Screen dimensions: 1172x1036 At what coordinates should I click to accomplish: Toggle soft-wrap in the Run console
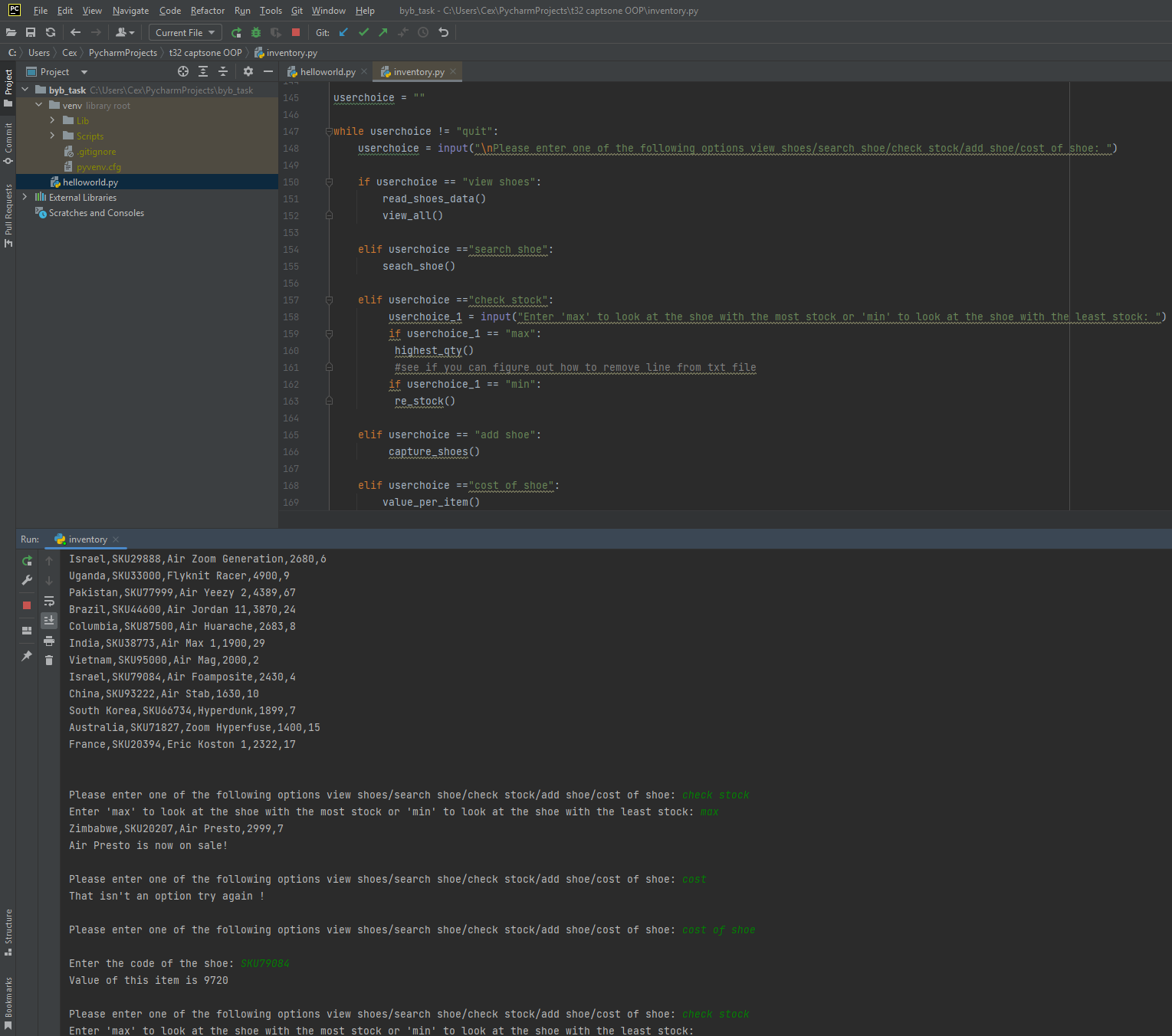[x=49, y=602]
